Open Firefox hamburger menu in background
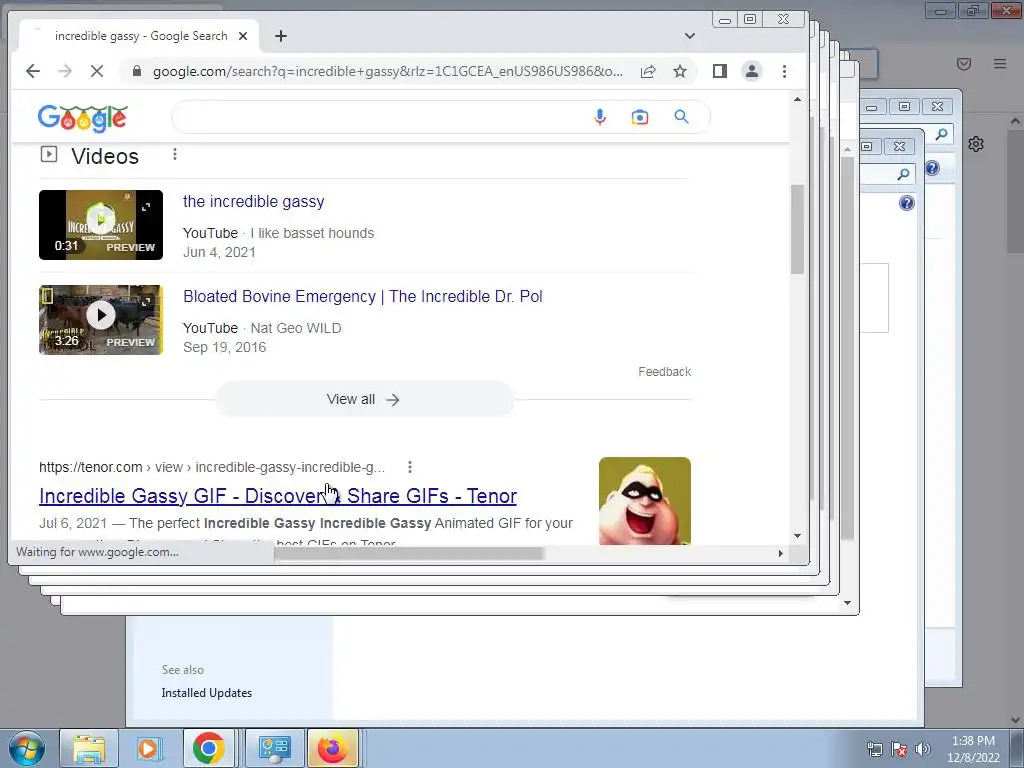 [1000, 63]
